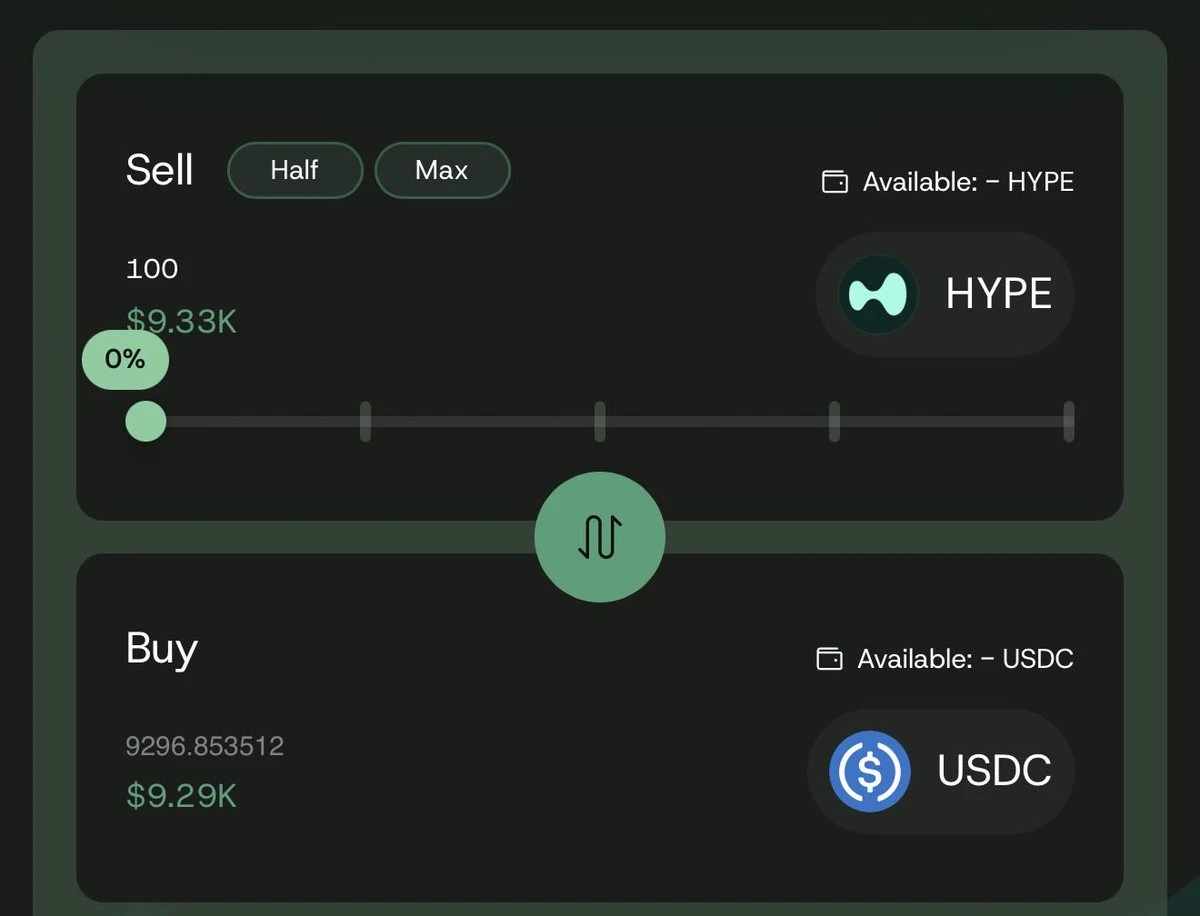
Task: Click the 'Available: – HYPE' balance text
Action: click(x=968, y=182)
